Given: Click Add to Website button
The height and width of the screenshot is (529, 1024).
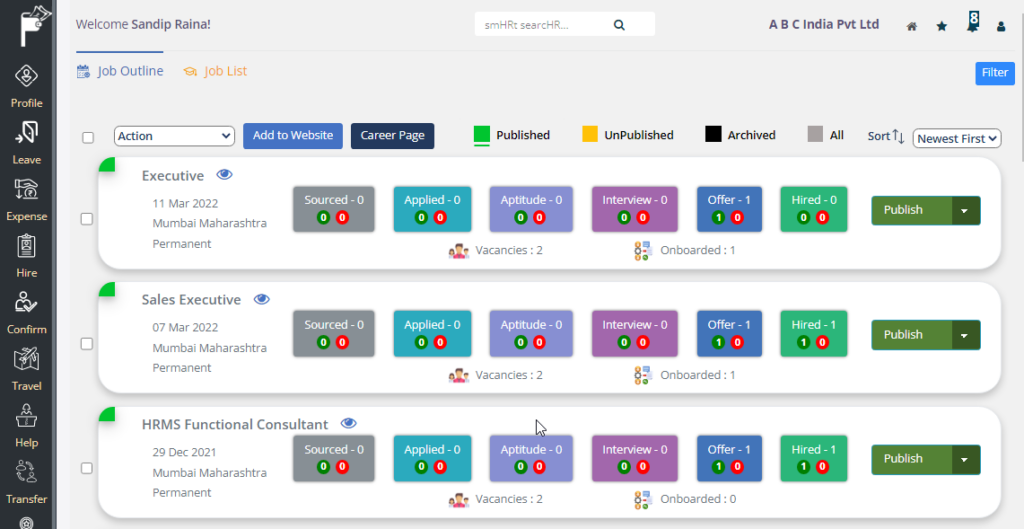Looking at the screenshot, I should (293, 136).
